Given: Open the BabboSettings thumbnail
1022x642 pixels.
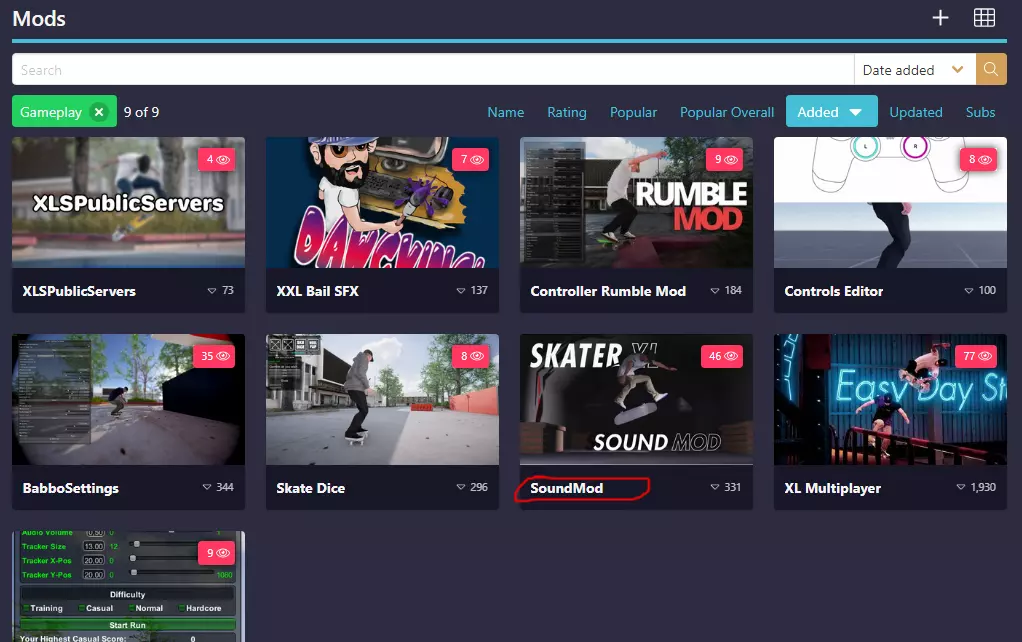Looking at the screenshot, I should pos(128,400).
